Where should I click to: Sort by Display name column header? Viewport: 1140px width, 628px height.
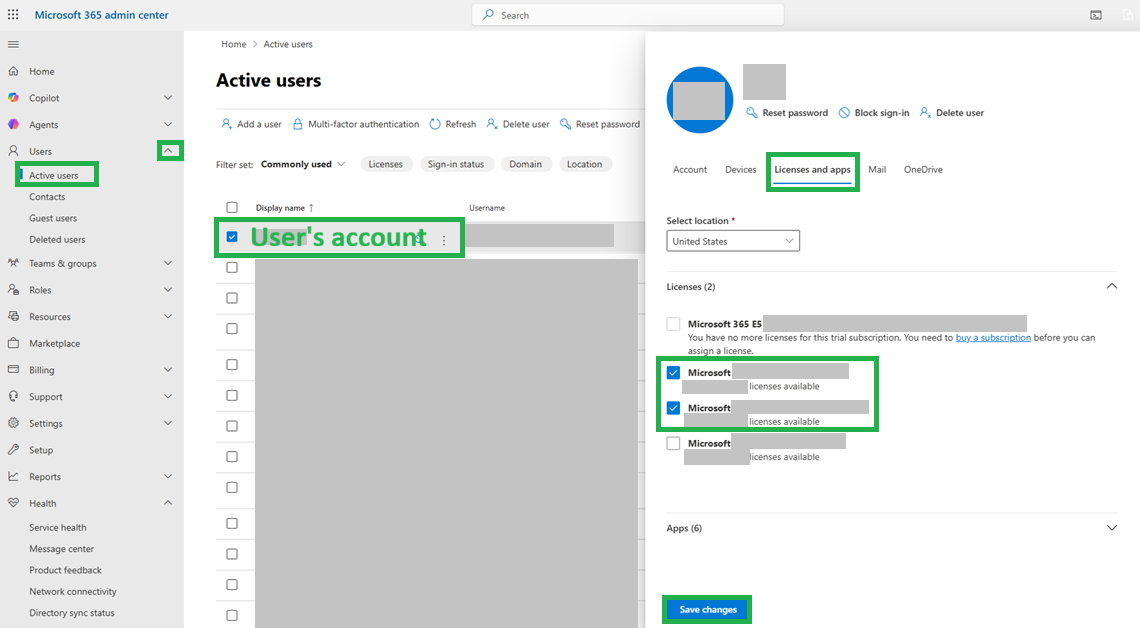284,208
